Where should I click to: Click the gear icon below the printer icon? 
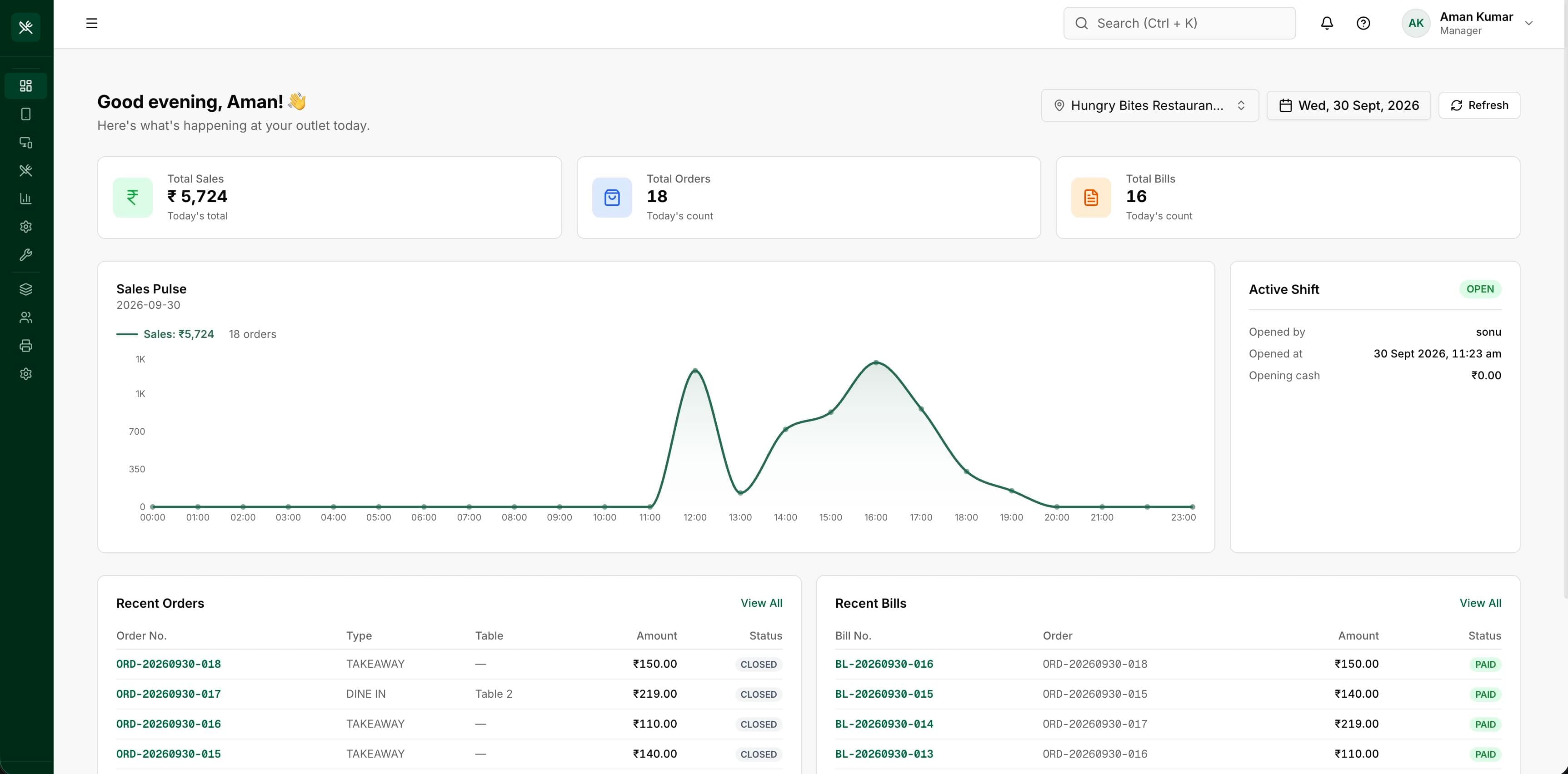pyautogui.click(x=25, y=374)
